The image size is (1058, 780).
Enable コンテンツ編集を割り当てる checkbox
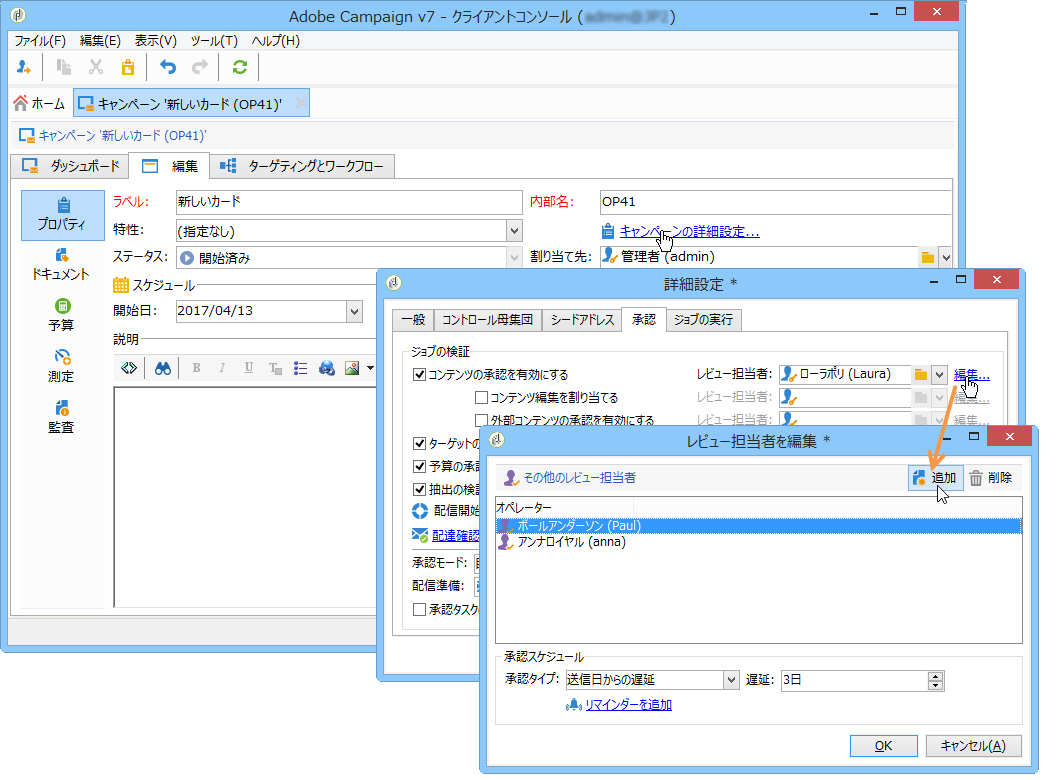[x=482, y=397]
